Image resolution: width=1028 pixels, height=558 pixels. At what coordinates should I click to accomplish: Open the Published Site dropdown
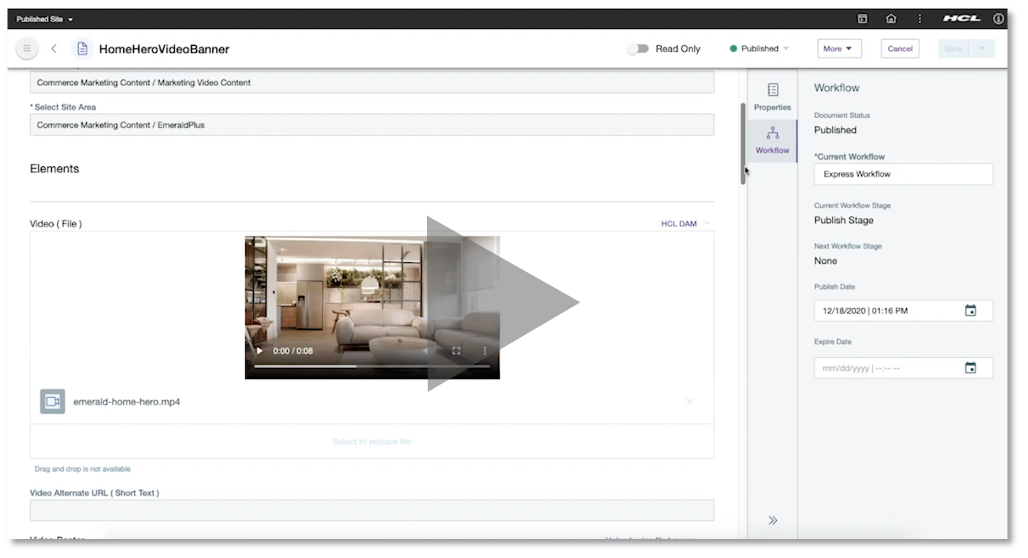pos(45,19)
